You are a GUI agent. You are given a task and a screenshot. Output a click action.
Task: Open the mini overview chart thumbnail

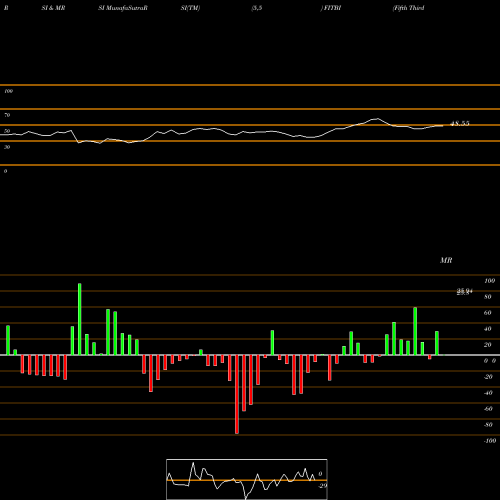click(x=247, y=479)
